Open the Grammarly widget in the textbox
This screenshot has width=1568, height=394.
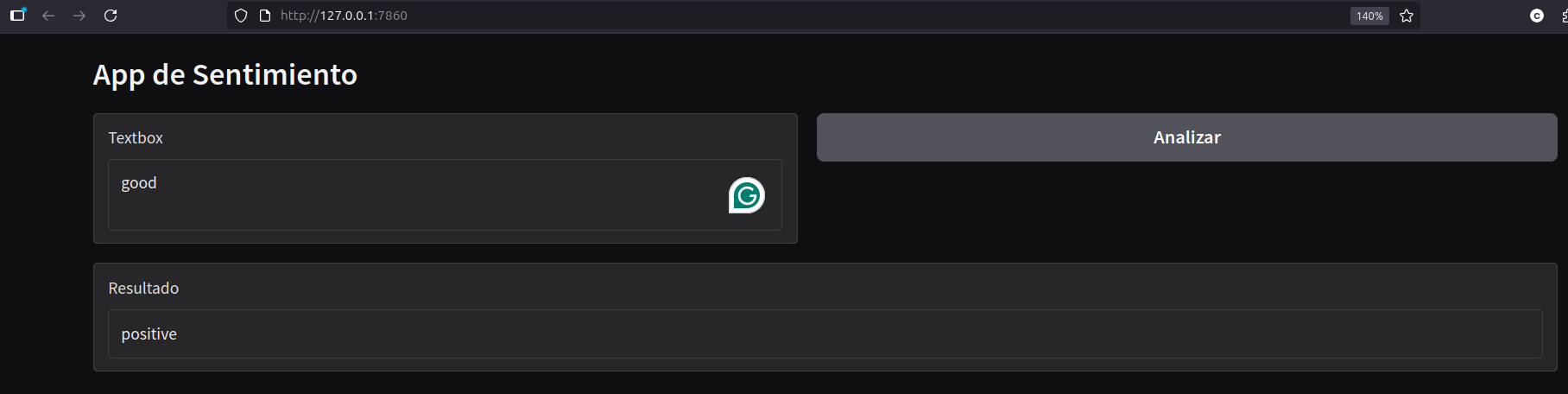(x=746, y=195)
